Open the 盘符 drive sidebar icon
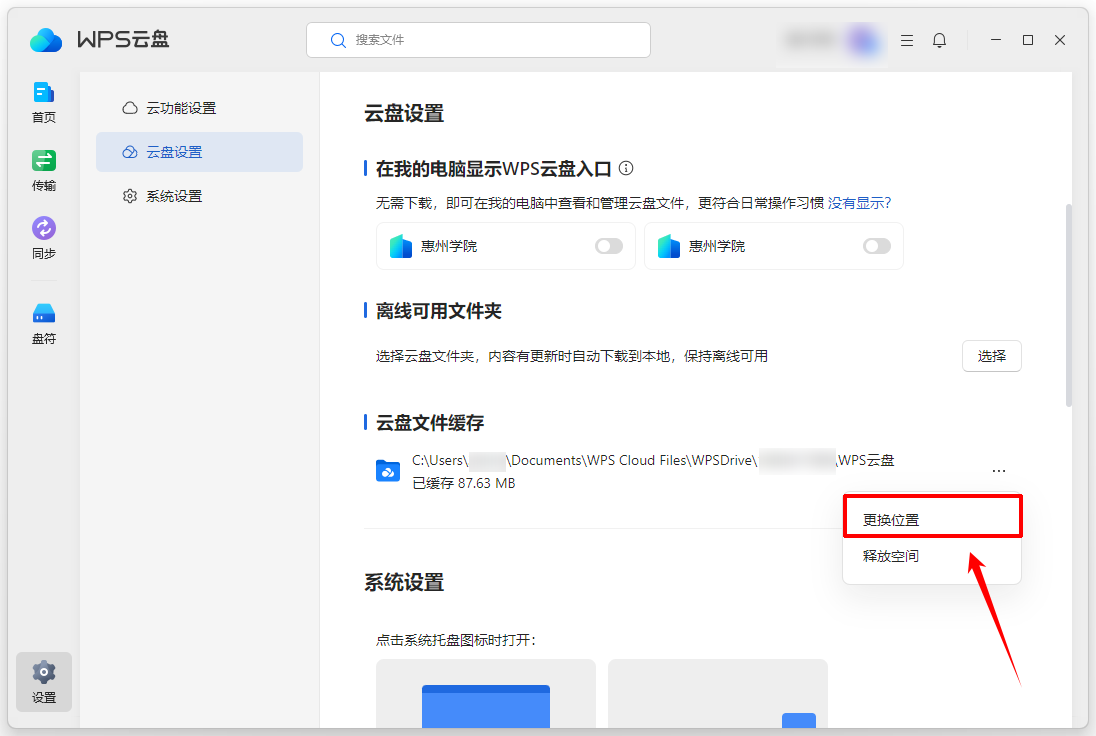This screenshot has width=1096, height=736. [x=43, y=324]
